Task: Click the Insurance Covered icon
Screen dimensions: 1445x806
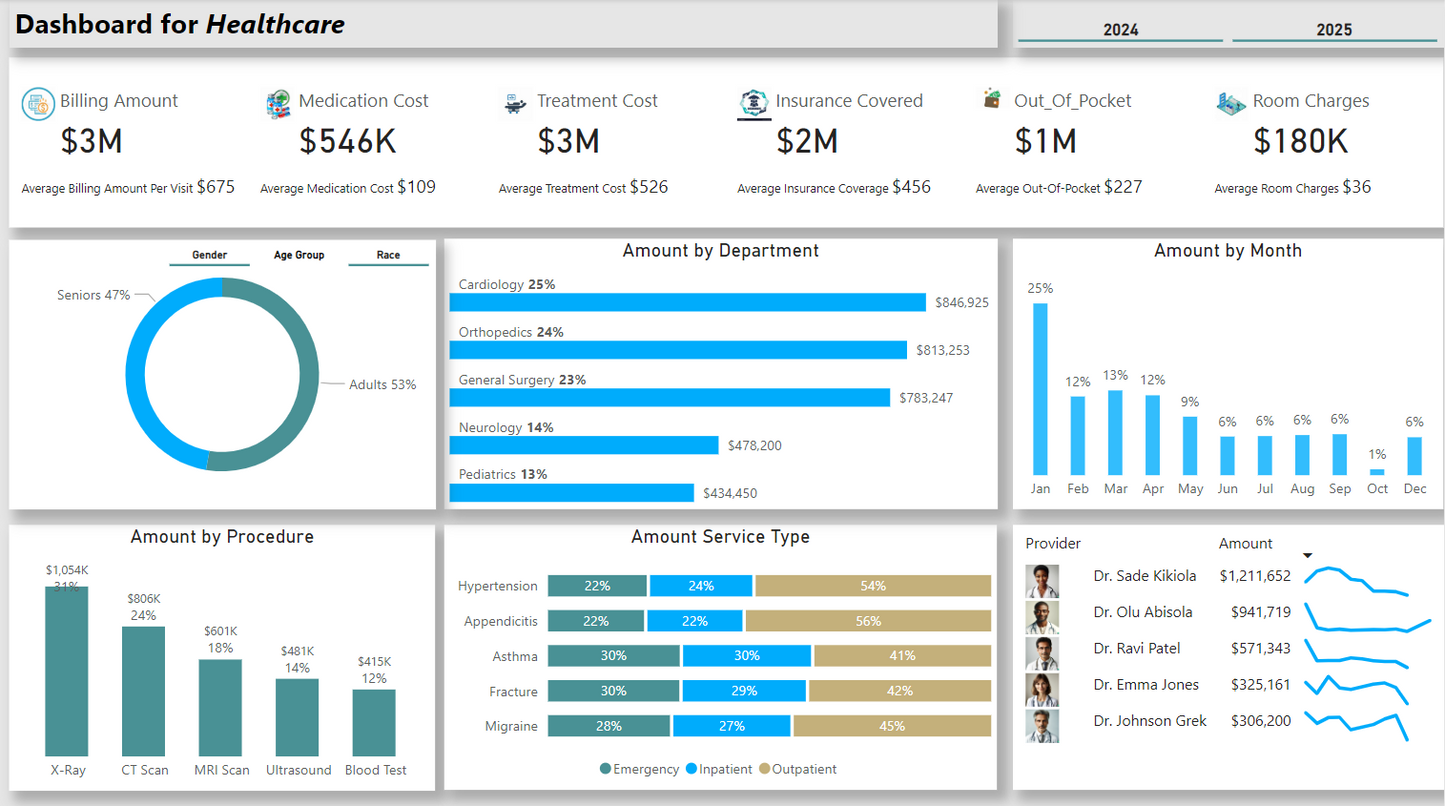Action: pos(754,102)
